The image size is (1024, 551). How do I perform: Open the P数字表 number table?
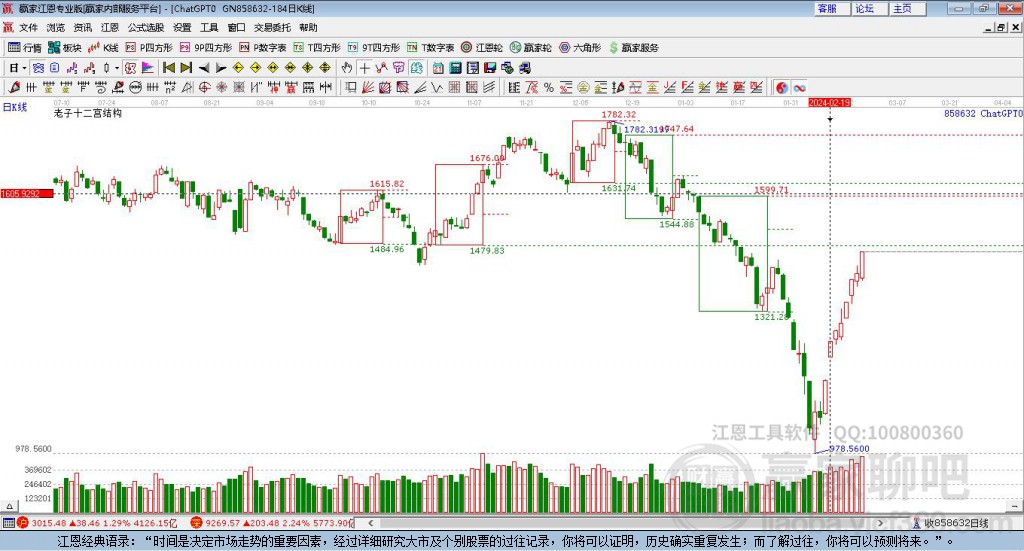(x=263, y=48)
